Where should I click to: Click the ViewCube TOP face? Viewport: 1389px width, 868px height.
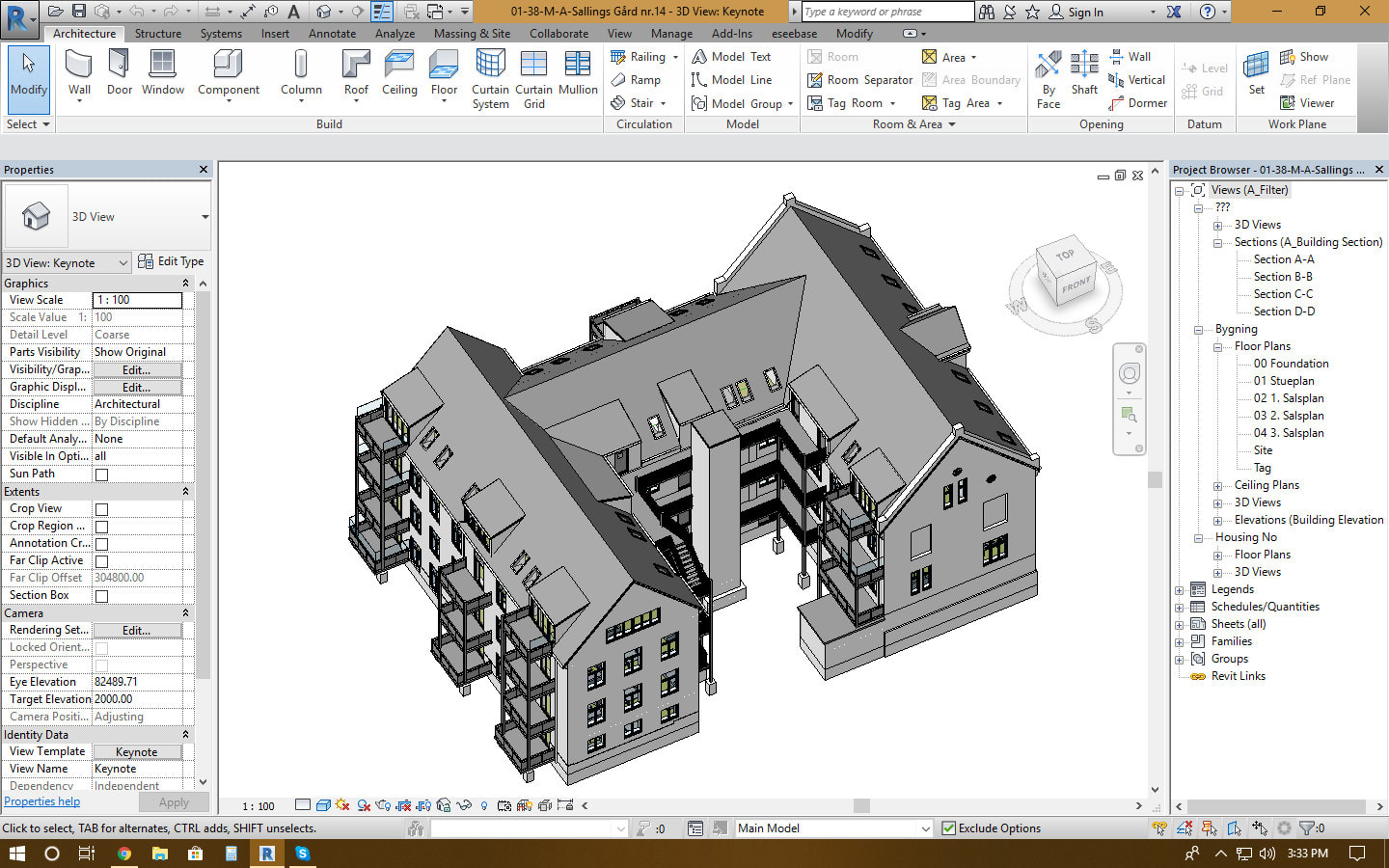[x=1065, y=256]
